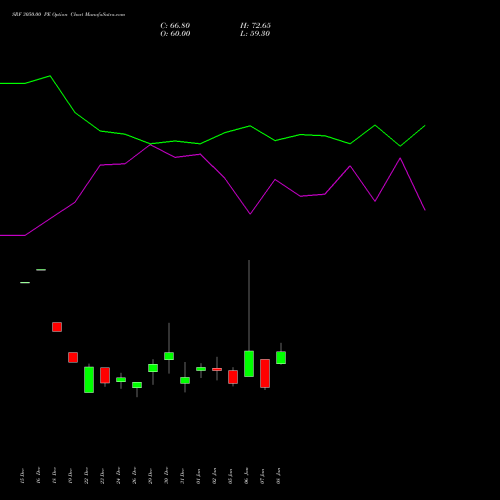The image size is (500, 500).
Task: Select the 16 Dec date label
Action: [x=38, y=476]
